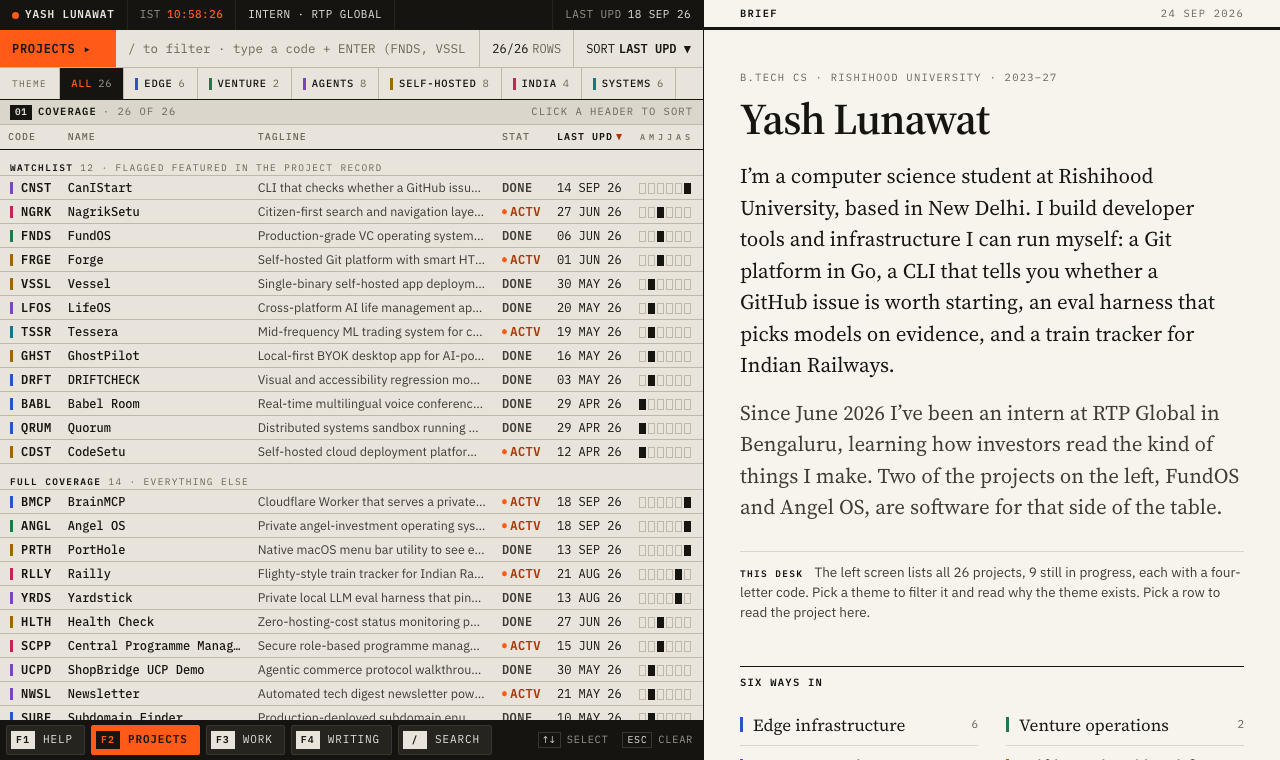Viewport: 1280px width, 760px height.
Task: Click the monthly activity bars in NagrikSetu row
Action: click(665, 212)
